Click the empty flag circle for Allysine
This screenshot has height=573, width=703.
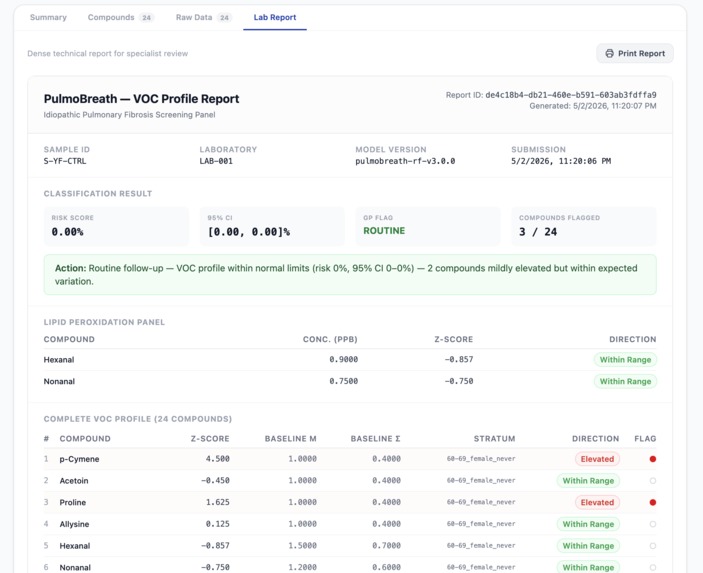653,524
